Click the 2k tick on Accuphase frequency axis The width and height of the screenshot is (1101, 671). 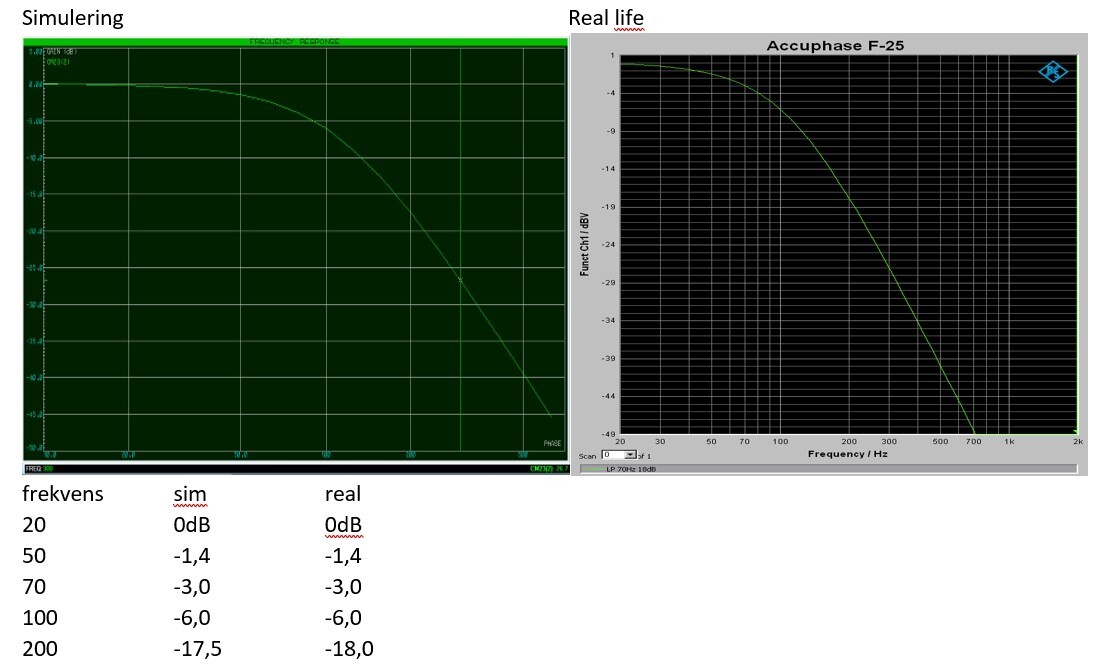tap(1078, 441)
